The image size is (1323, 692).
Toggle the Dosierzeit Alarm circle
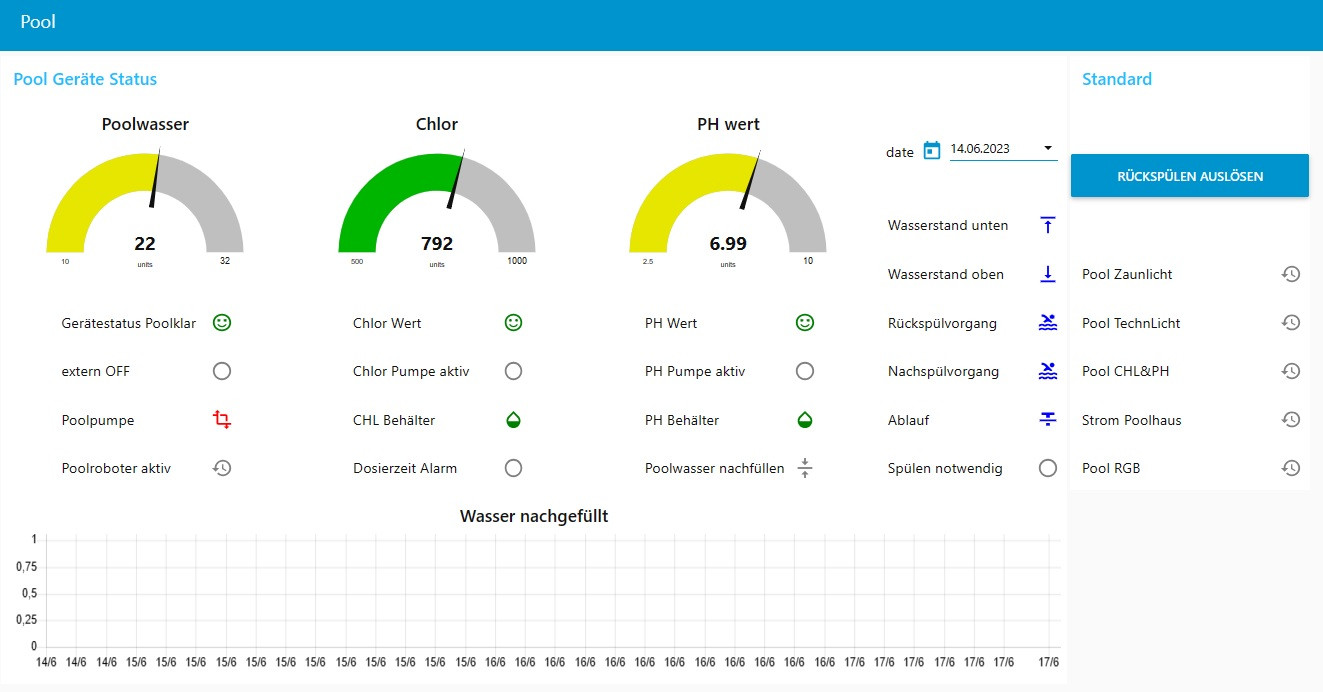tap(513, 468)
